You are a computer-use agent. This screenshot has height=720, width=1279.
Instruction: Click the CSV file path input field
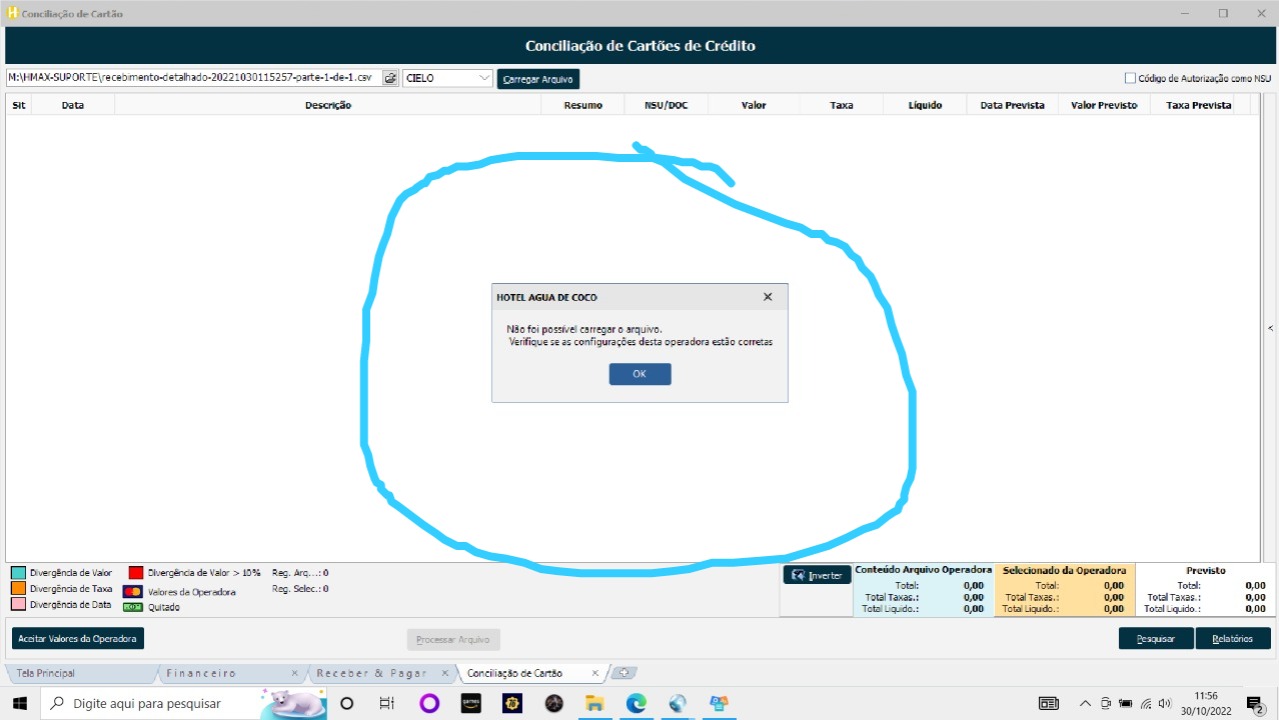click(192, 78)
